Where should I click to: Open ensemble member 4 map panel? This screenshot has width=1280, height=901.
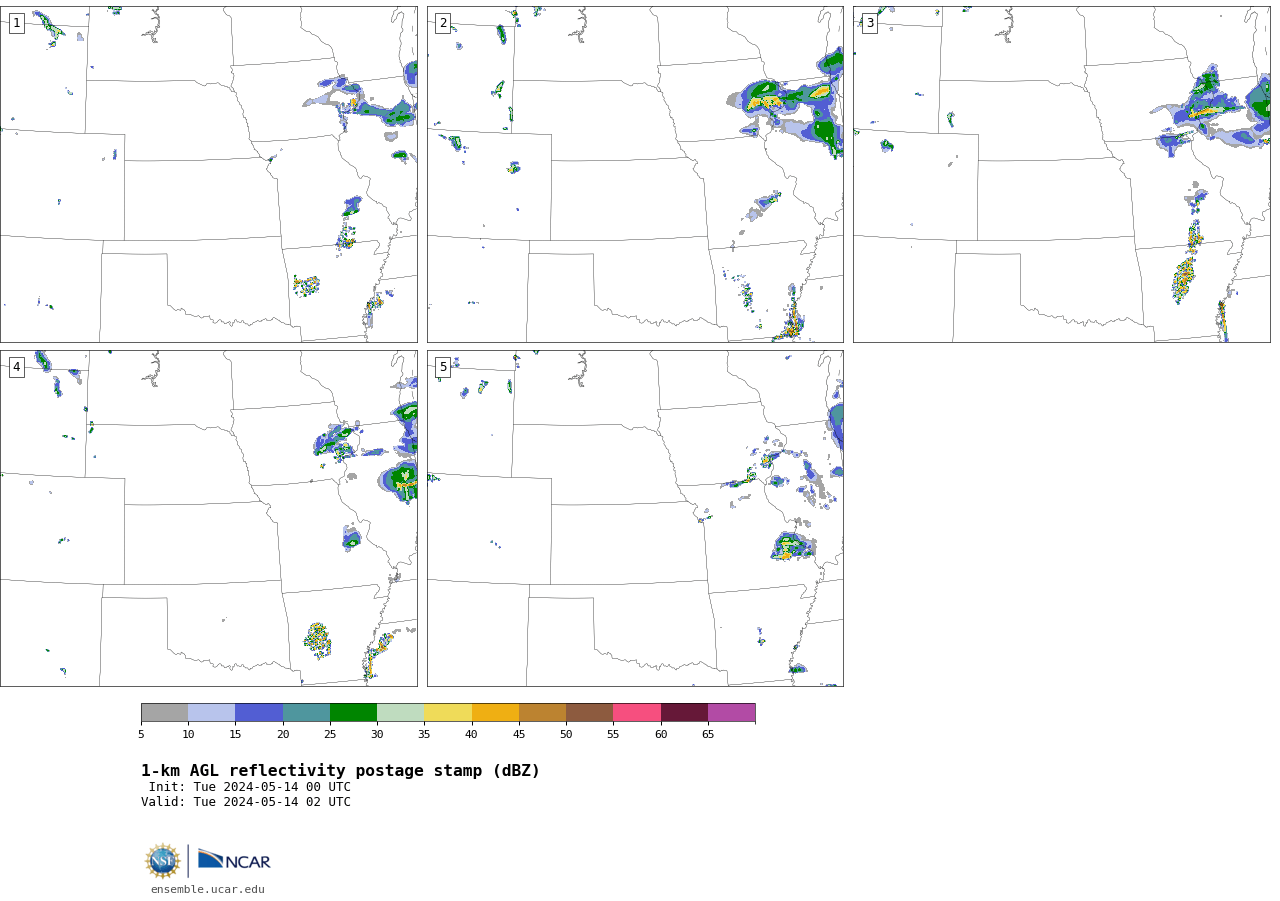click(208, 518)
